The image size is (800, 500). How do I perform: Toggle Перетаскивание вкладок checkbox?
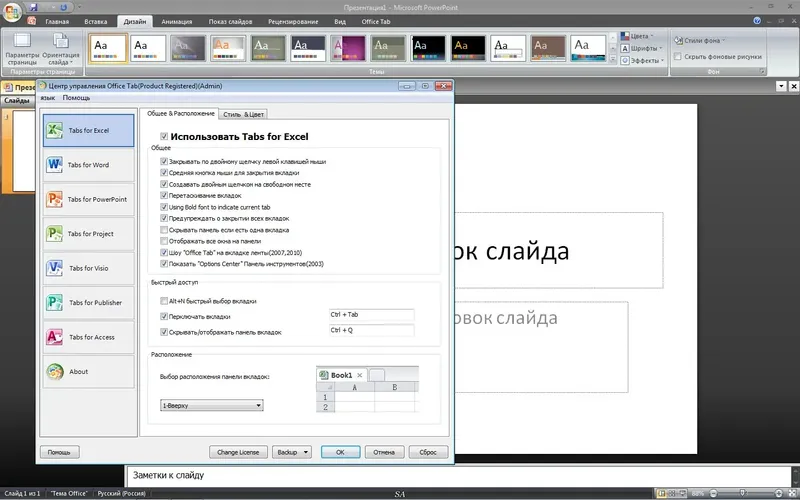coord(164,195)
